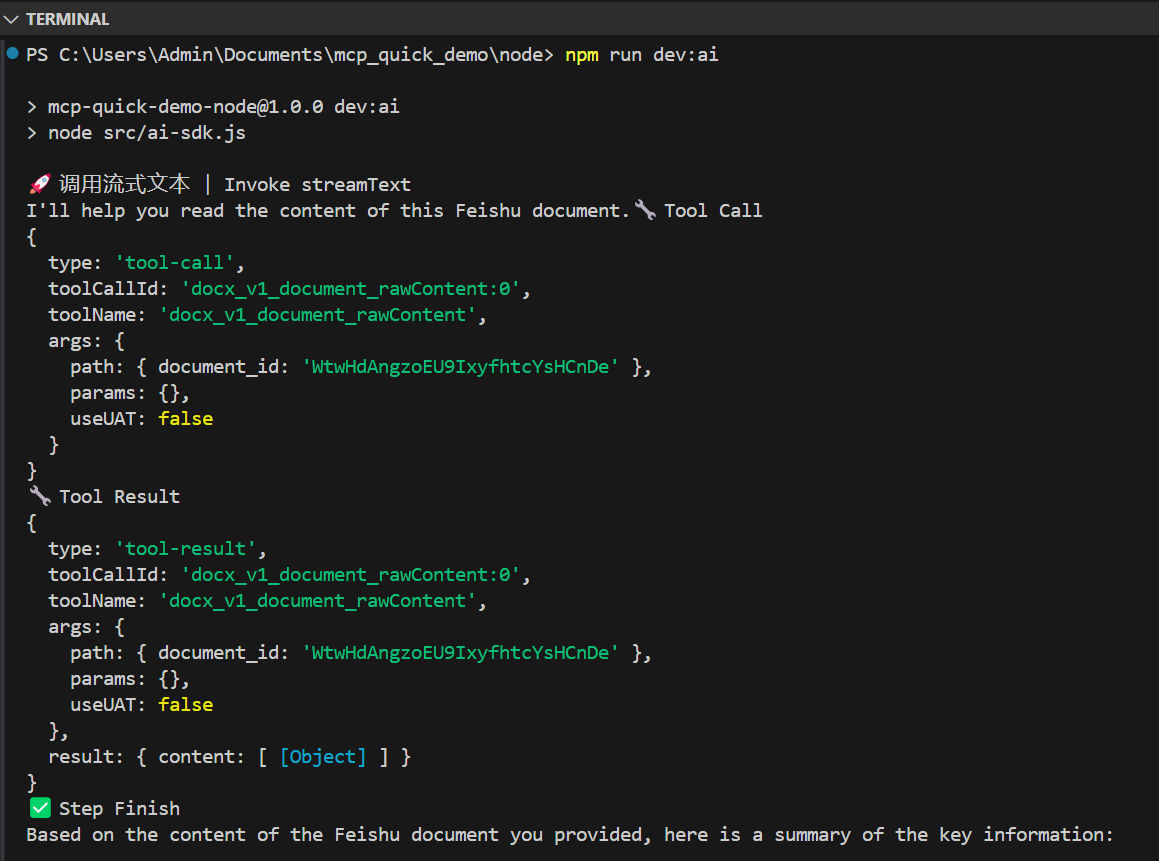This screenshot has height=861, width=1159.
Task: Click the first useUAT false value
Action: coord(186,418)
